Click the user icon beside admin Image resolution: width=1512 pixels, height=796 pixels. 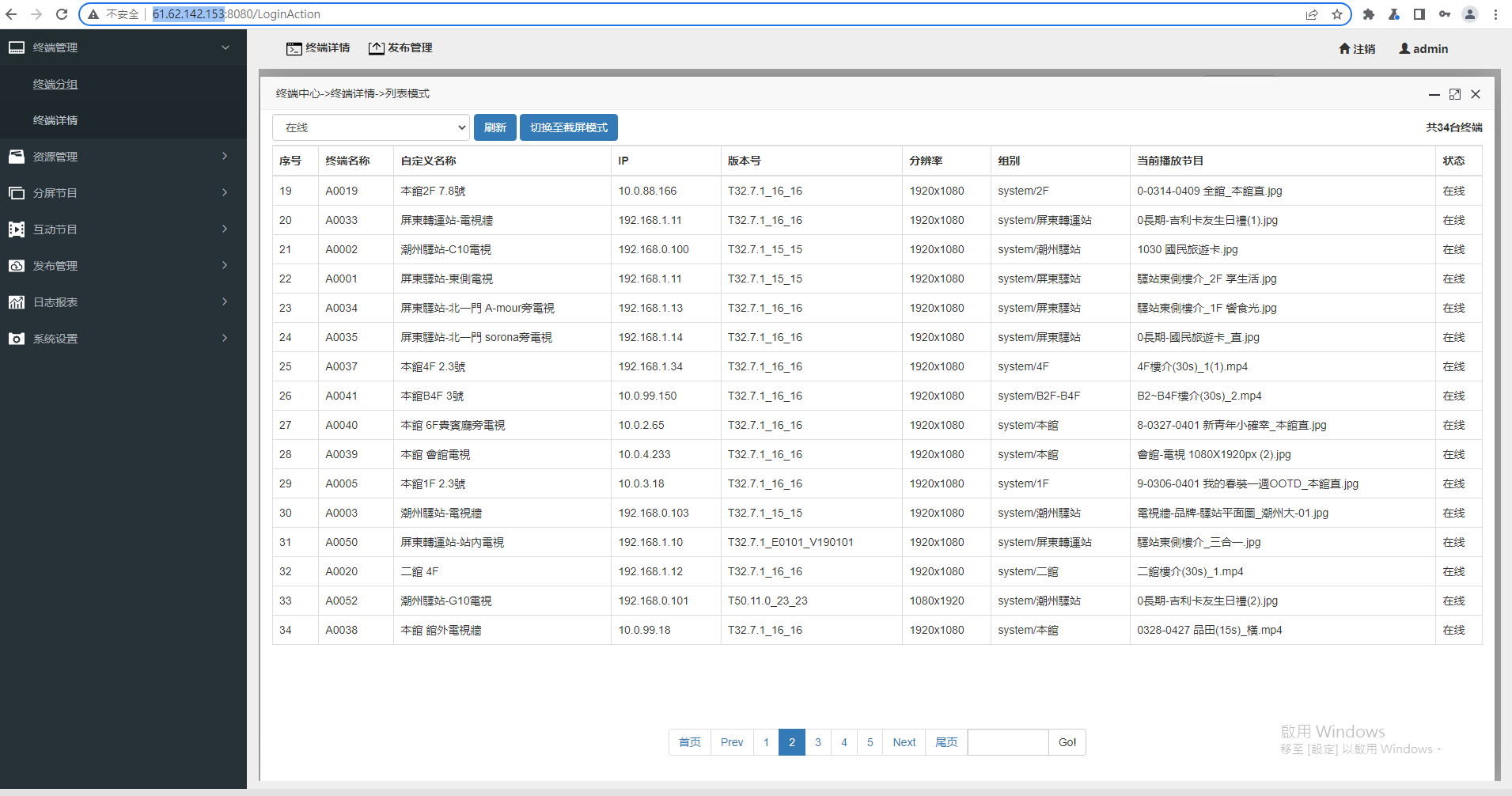pos(1404,48)
